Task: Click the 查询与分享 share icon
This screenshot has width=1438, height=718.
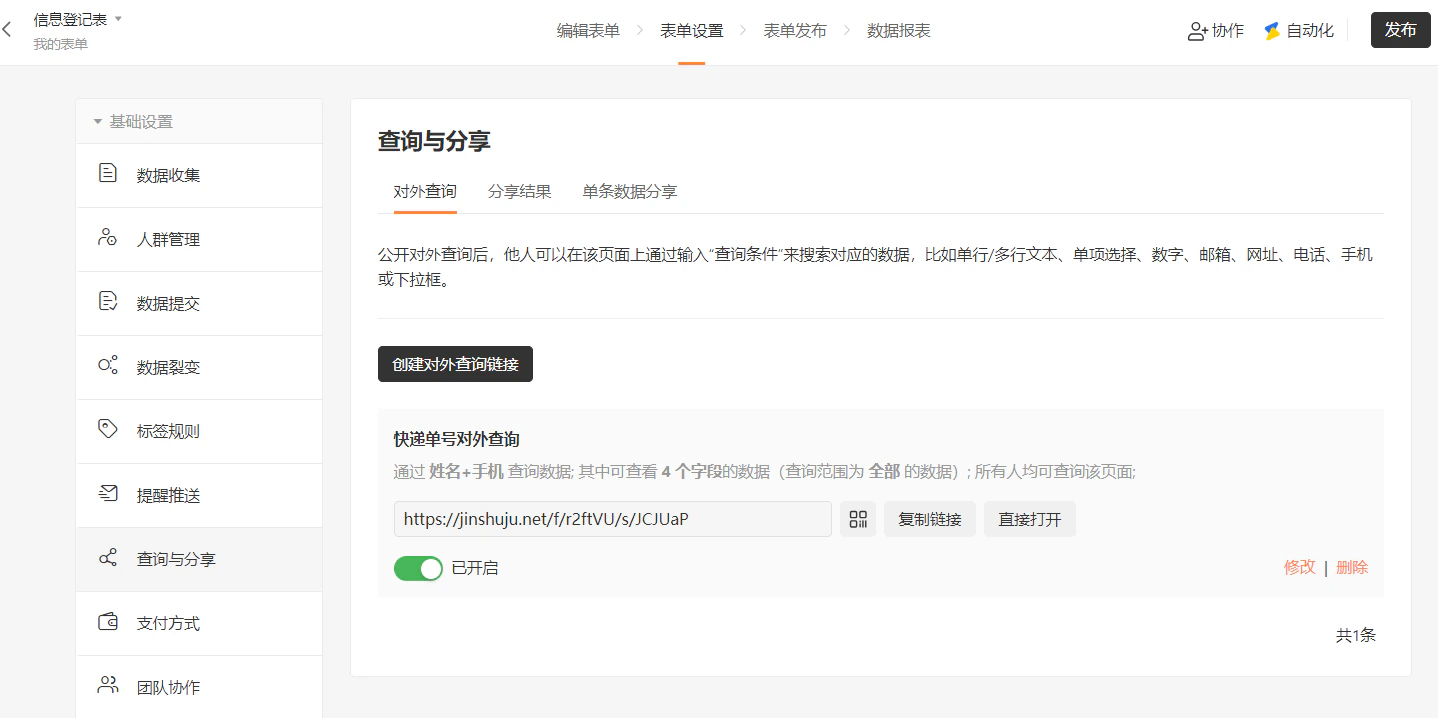Action: tap(108, 558)
